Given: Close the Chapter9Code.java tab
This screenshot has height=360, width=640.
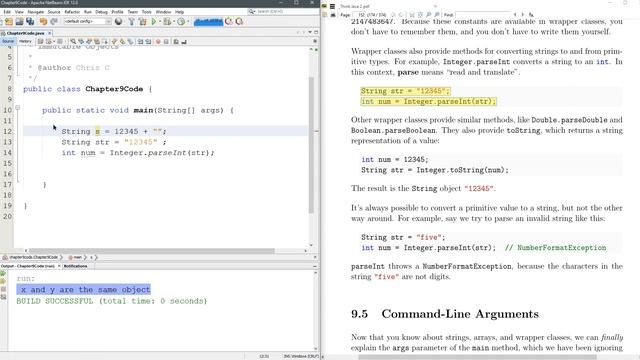Looking at the screenshot, I should pyautogui.click(x=49, y=33).
